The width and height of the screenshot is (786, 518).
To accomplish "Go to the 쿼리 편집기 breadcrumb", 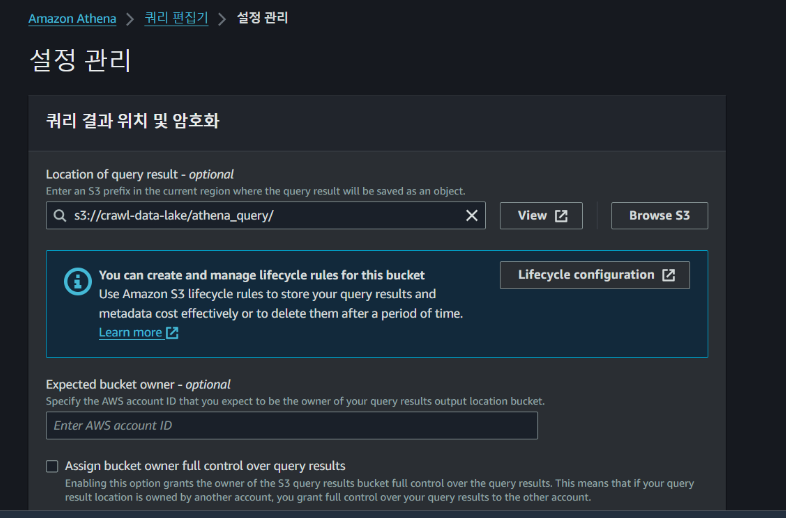I will point(176,18).
